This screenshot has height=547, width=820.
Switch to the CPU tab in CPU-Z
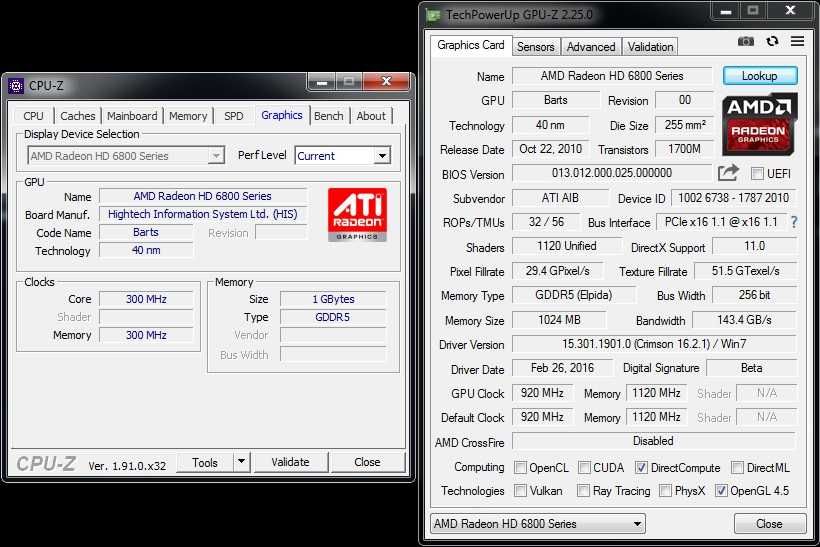(33, 116)
